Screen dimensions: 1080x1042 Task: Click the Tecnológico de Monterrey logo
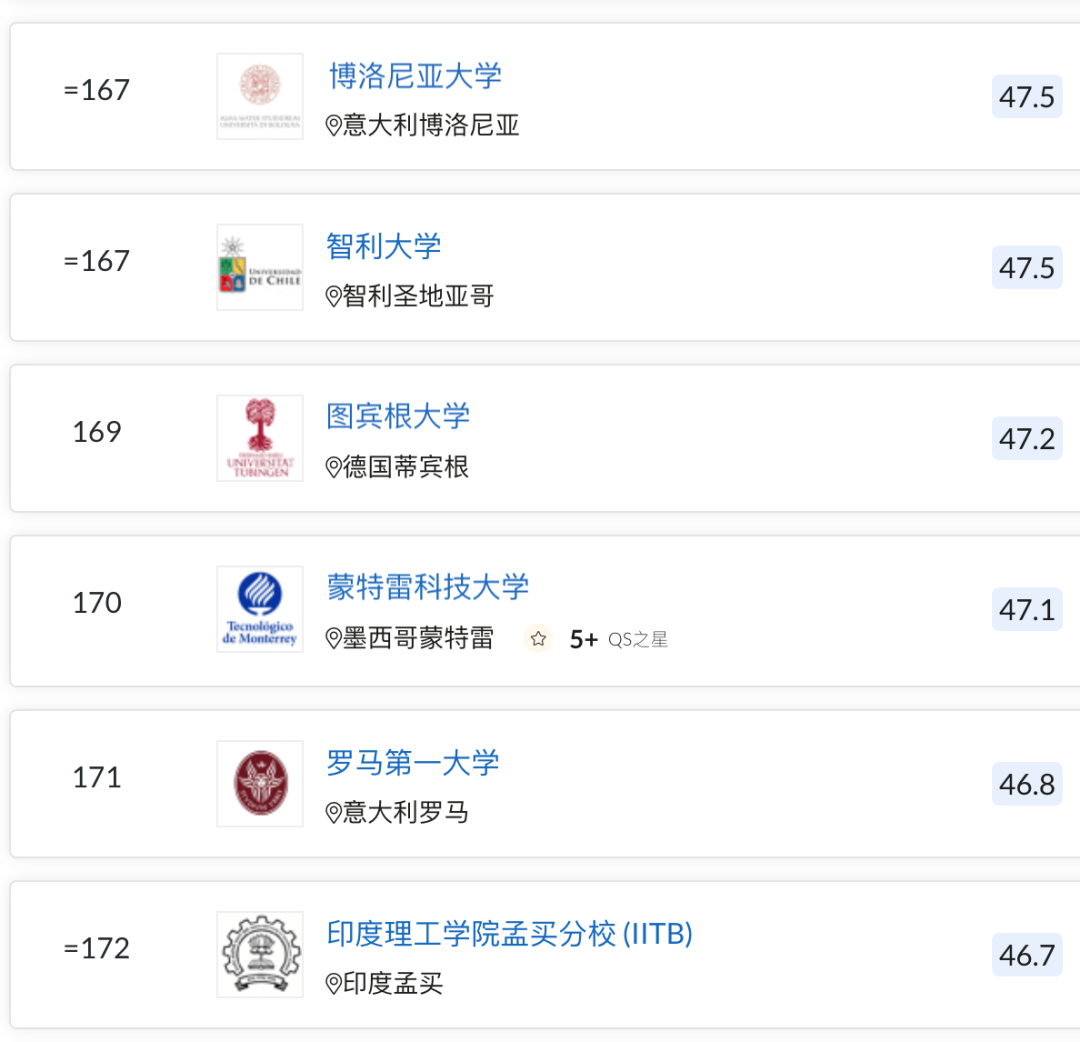[260, 609]
